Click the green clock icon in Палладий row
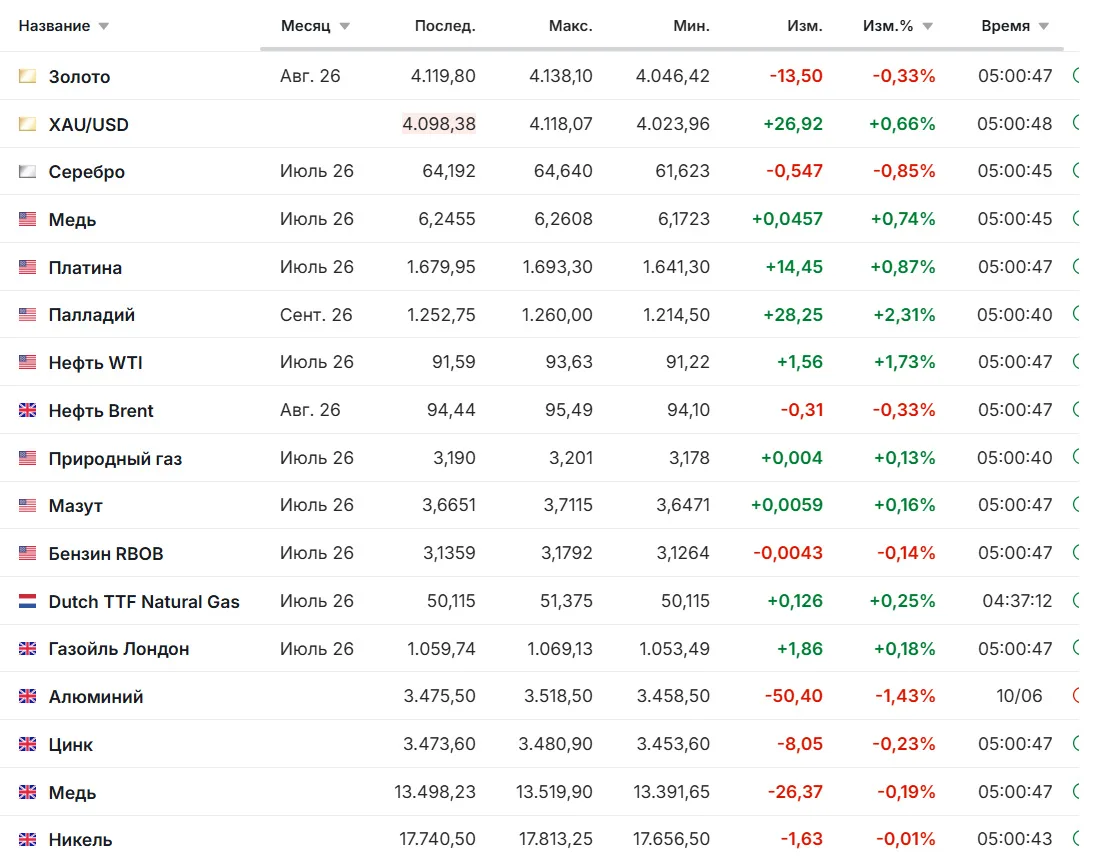 click(x=1076, y=314)
